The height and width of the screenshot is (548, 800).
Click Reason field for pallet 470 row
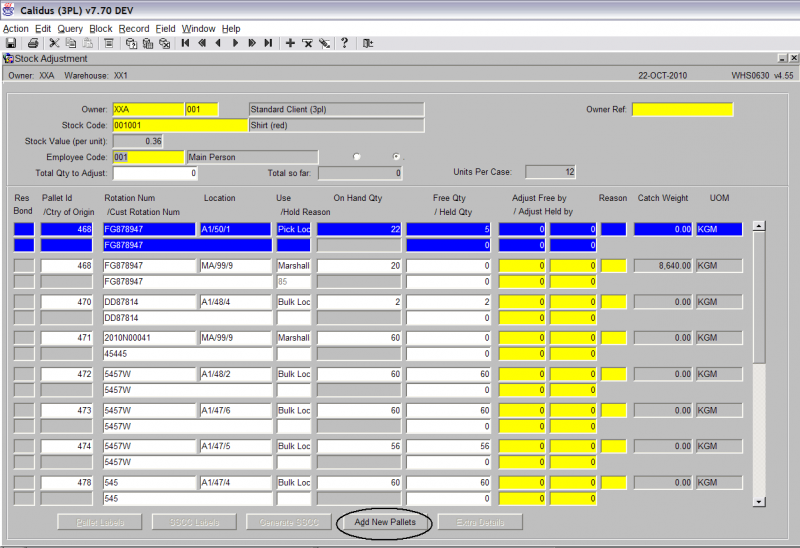(x=613, y=302)
